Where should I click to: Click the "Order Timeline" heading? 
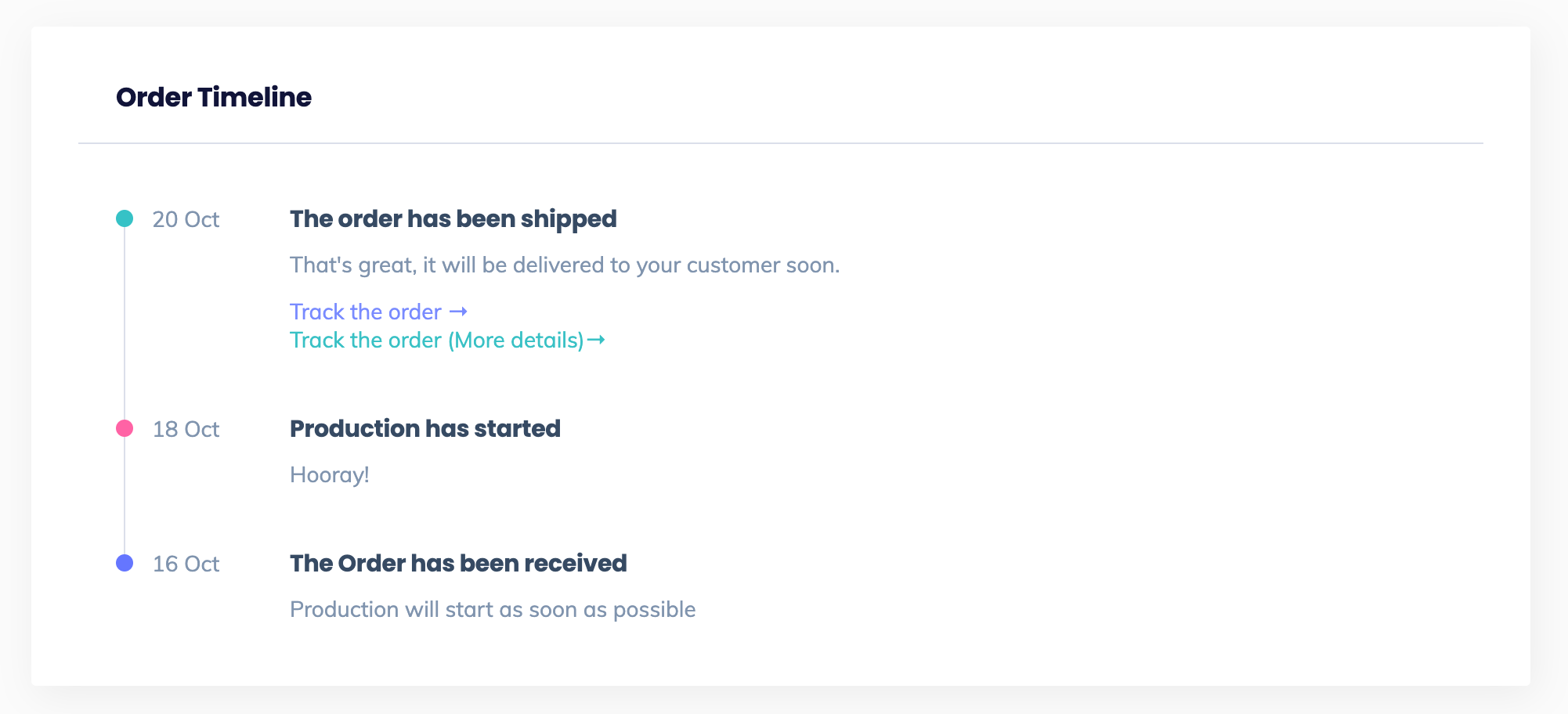coord(214,97)
